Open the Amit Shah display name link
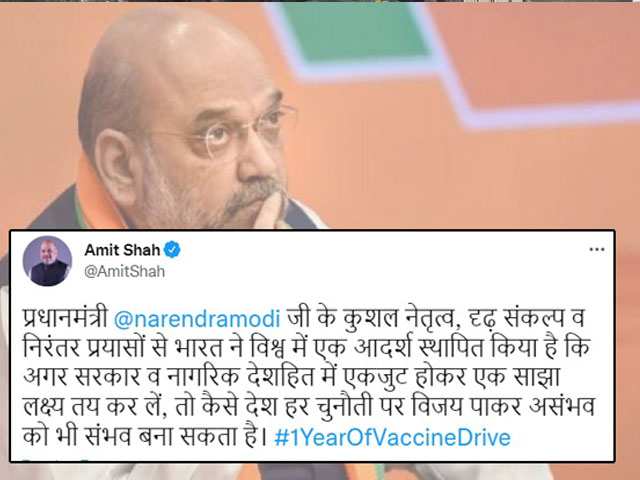The image size is (640, 480). coord(122,250)
